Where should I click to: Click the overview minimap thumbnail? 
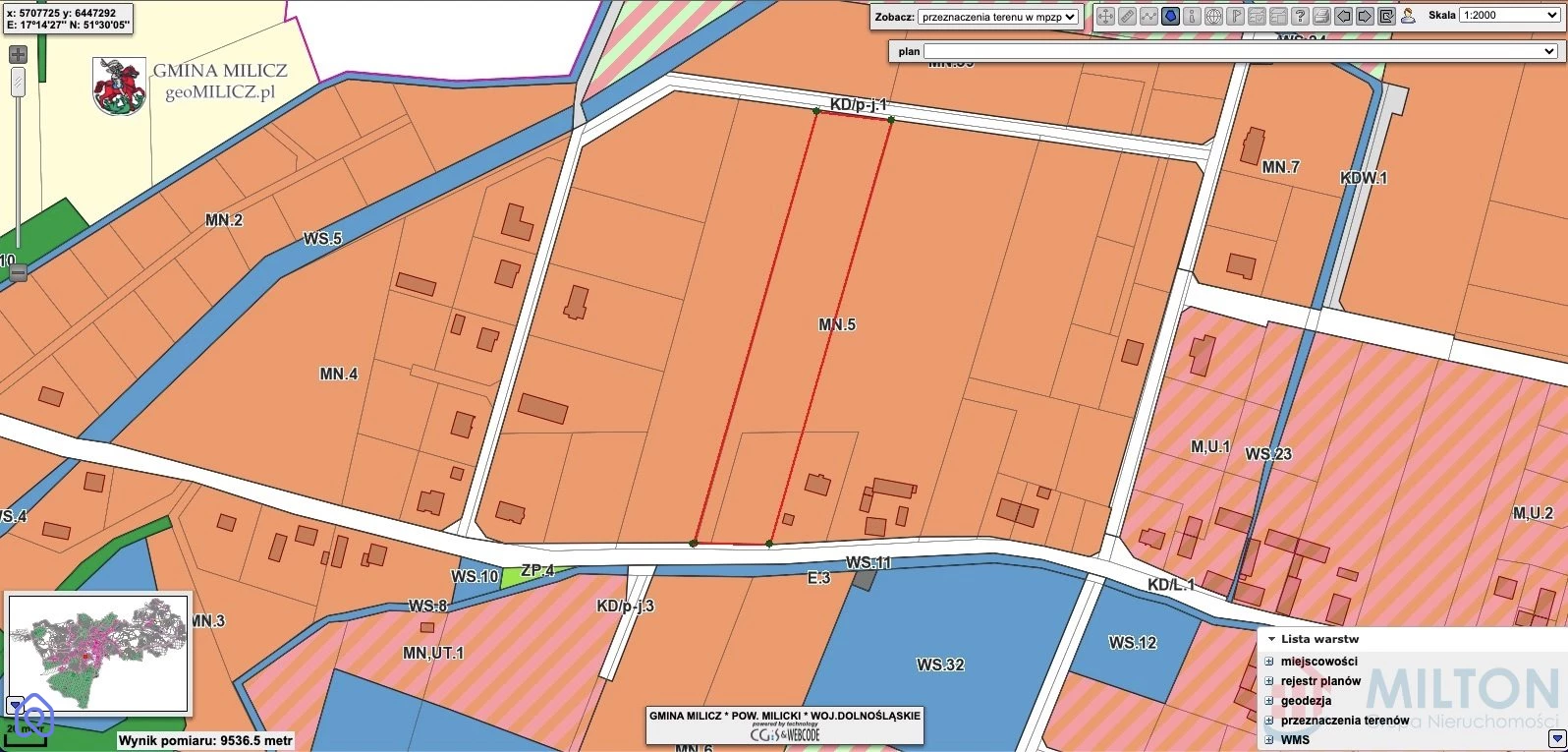[97, 653]
